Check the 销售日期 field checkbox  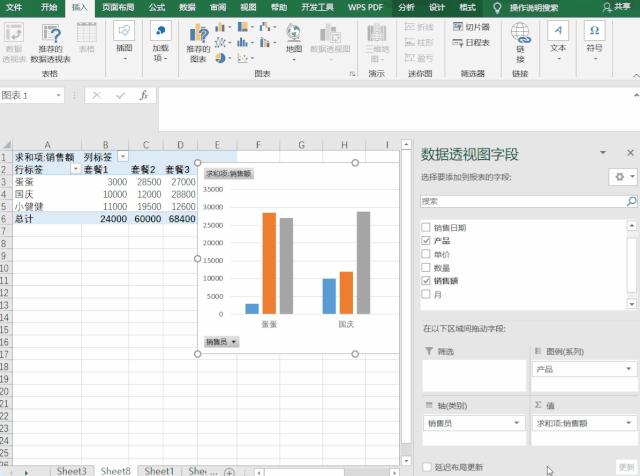pyautogui.click(x=426, y=227)
